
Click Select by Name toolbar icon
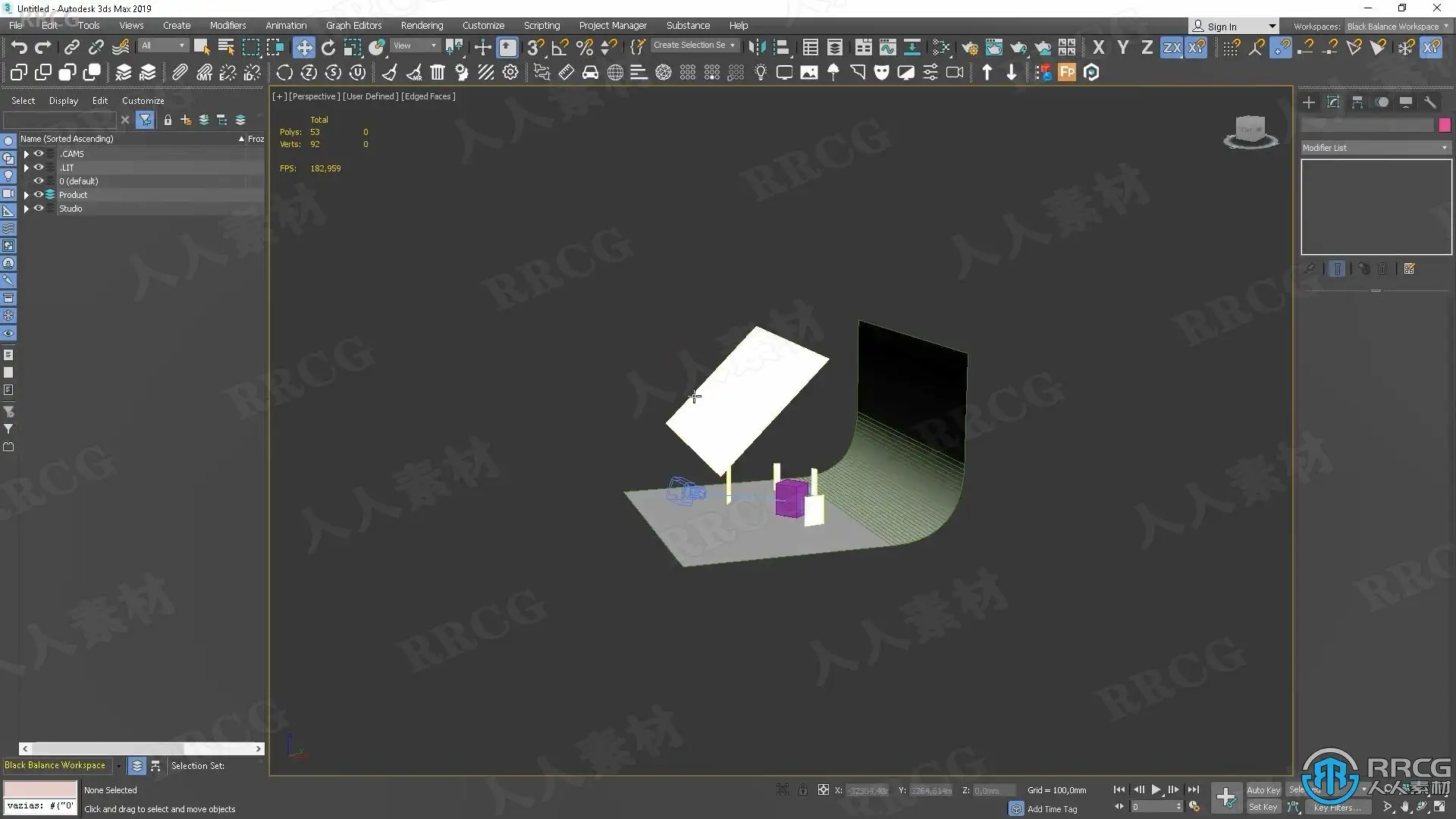(226, 48)
